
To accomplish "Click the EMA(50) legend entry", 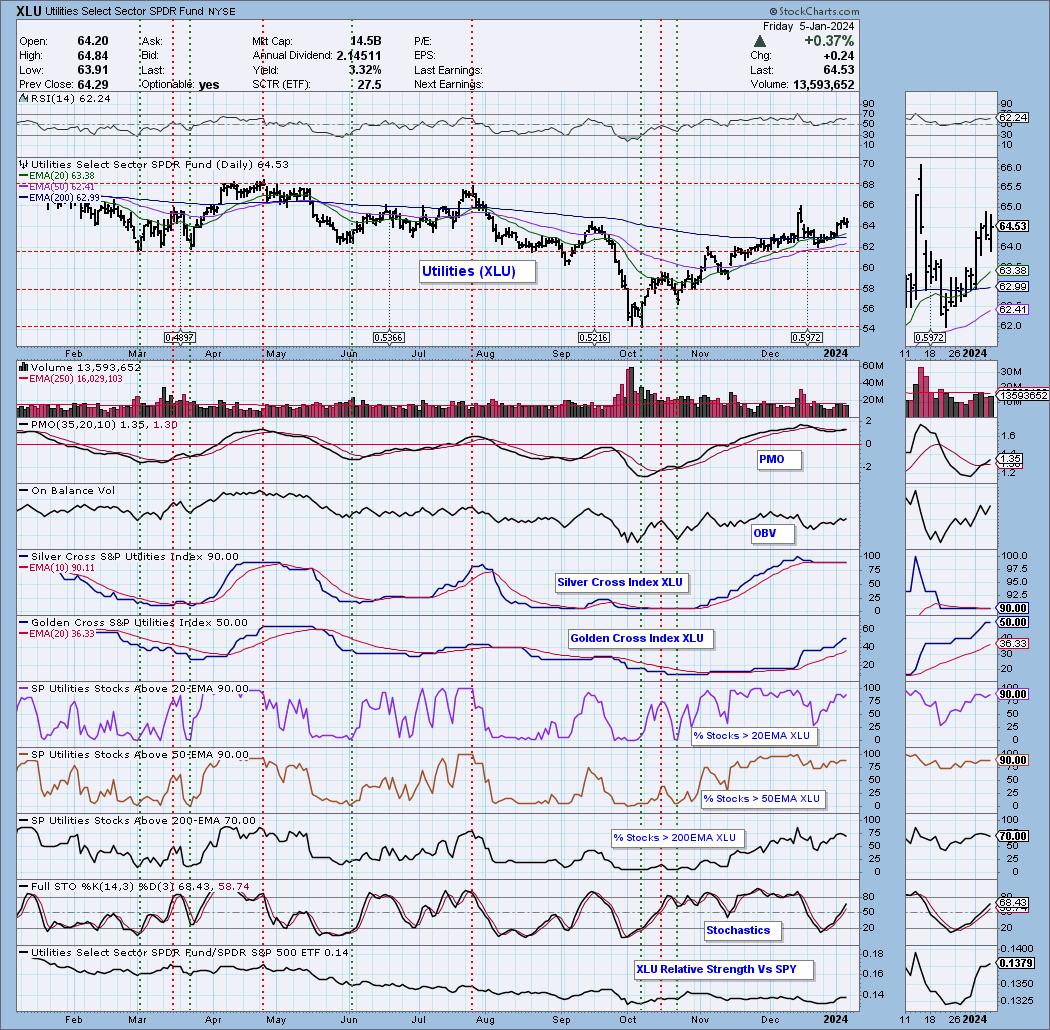I will (x=57, y=187).
